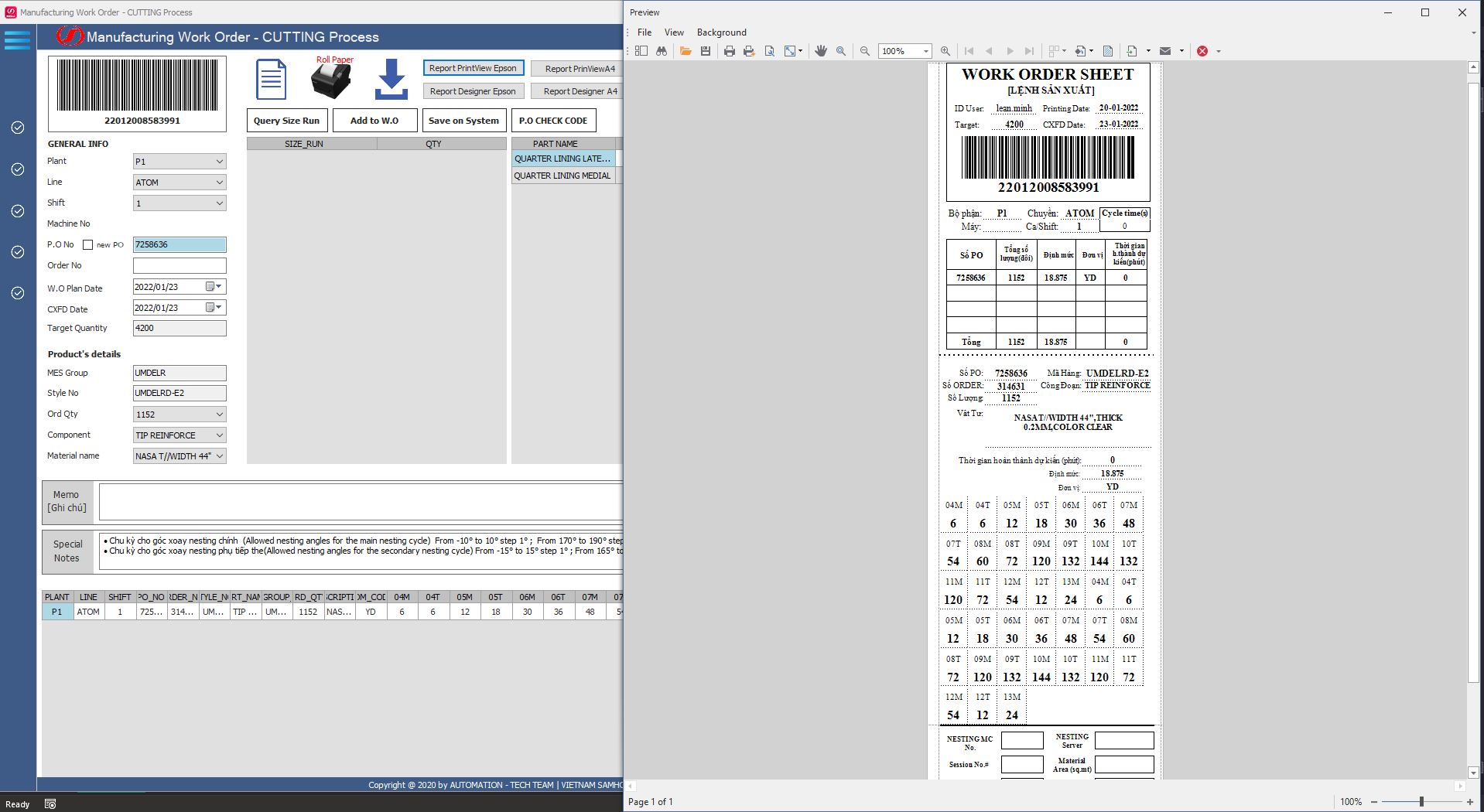Open the Background menu
The height and width of the screenshot is (812, 1484).
pos(721,32)
